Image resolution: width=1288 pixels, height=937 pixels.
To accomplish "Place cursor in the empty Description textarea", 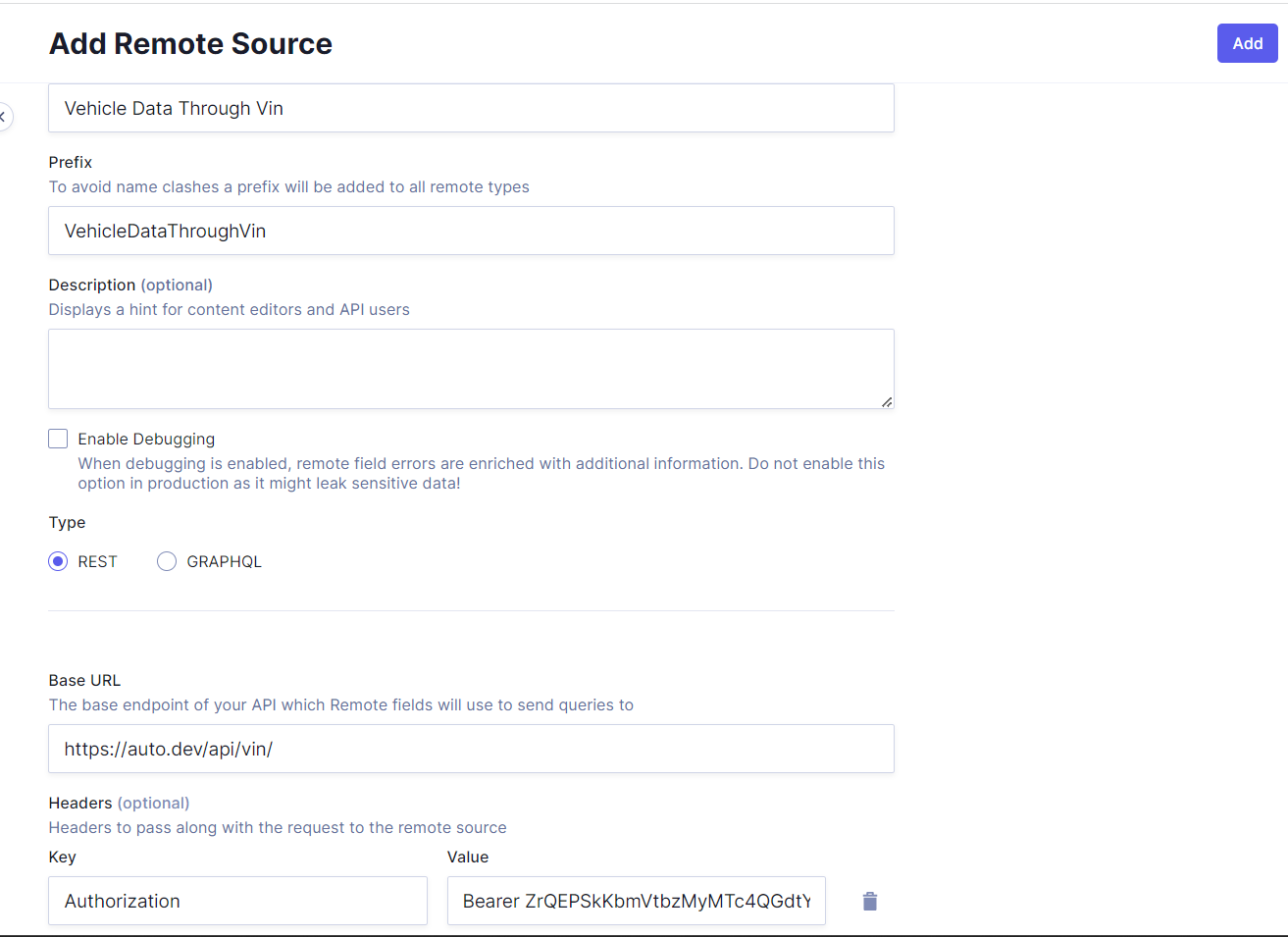I will point(471,368).
